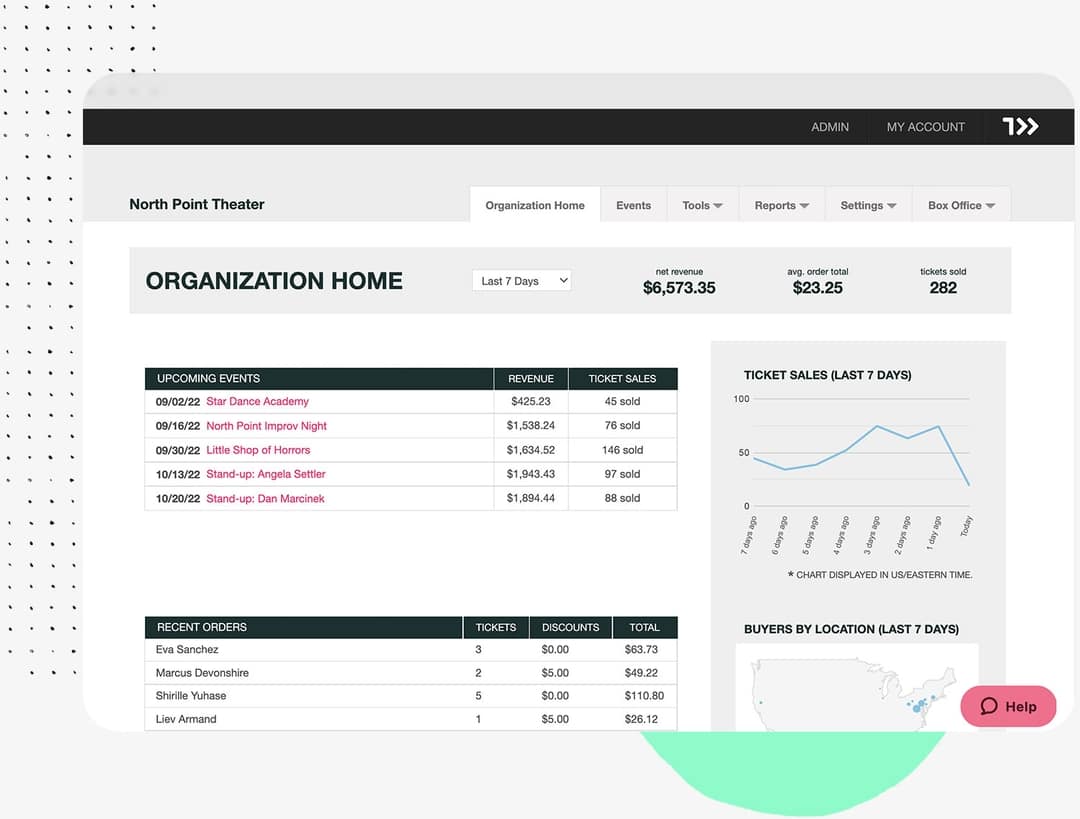This screenshot has width=1080, height=819.
Task: Click the North Point Theater organization name
Action: pos(196,204)
